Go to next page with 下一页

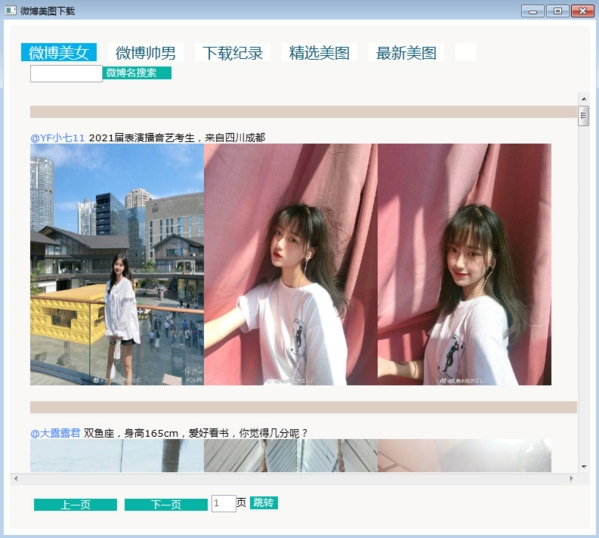166,505
